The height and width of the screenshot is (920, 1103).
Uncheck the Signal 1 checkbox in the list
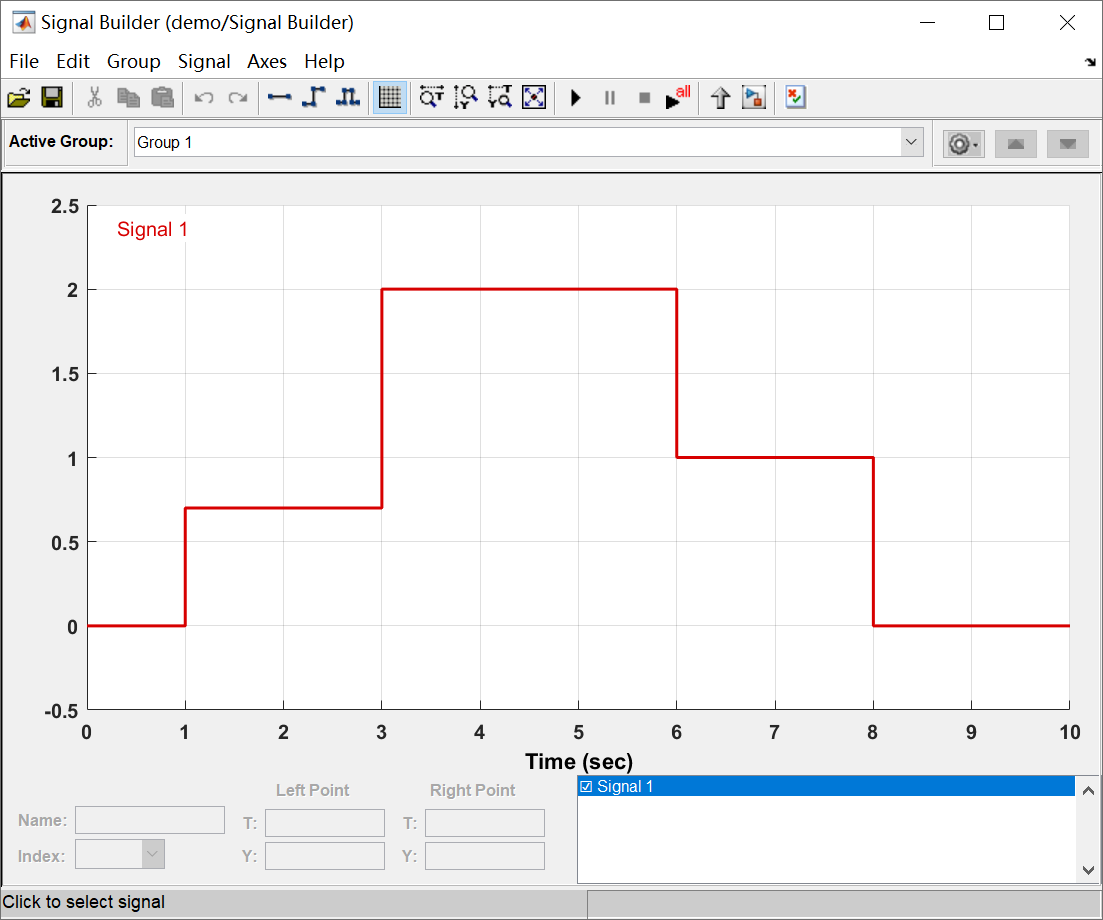[586, 786]
